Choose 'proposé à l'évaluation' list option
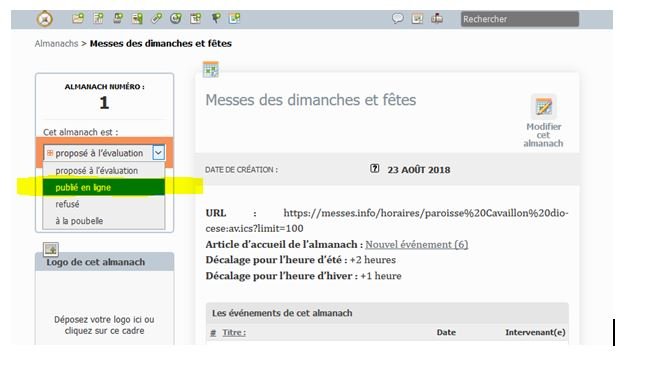 click(104, 170)
